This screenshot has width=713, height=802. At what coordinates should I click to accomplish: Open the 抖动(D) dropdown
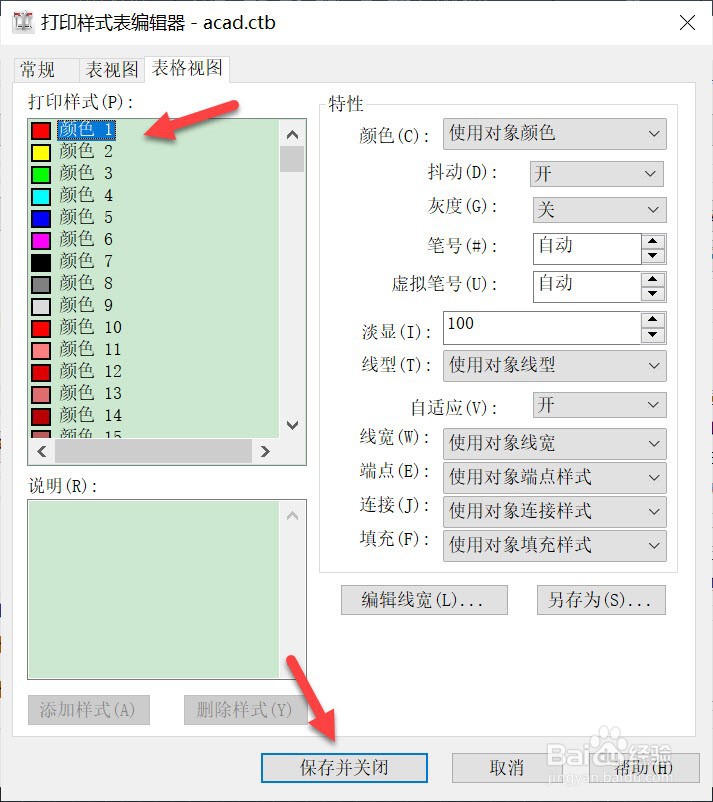click(x=596, y=174)
